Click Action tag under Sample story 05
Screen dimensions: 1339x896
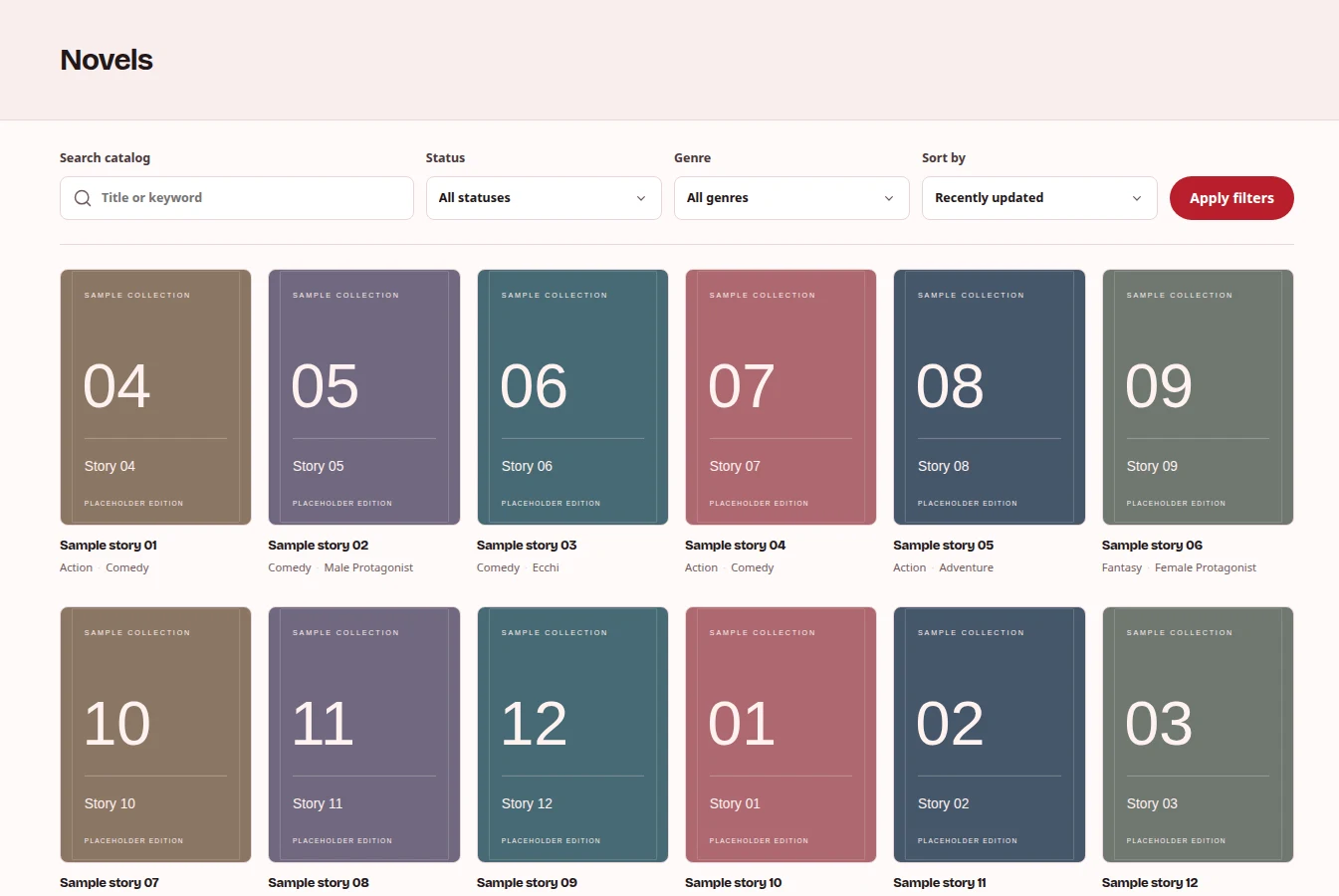tap(909, 567)
